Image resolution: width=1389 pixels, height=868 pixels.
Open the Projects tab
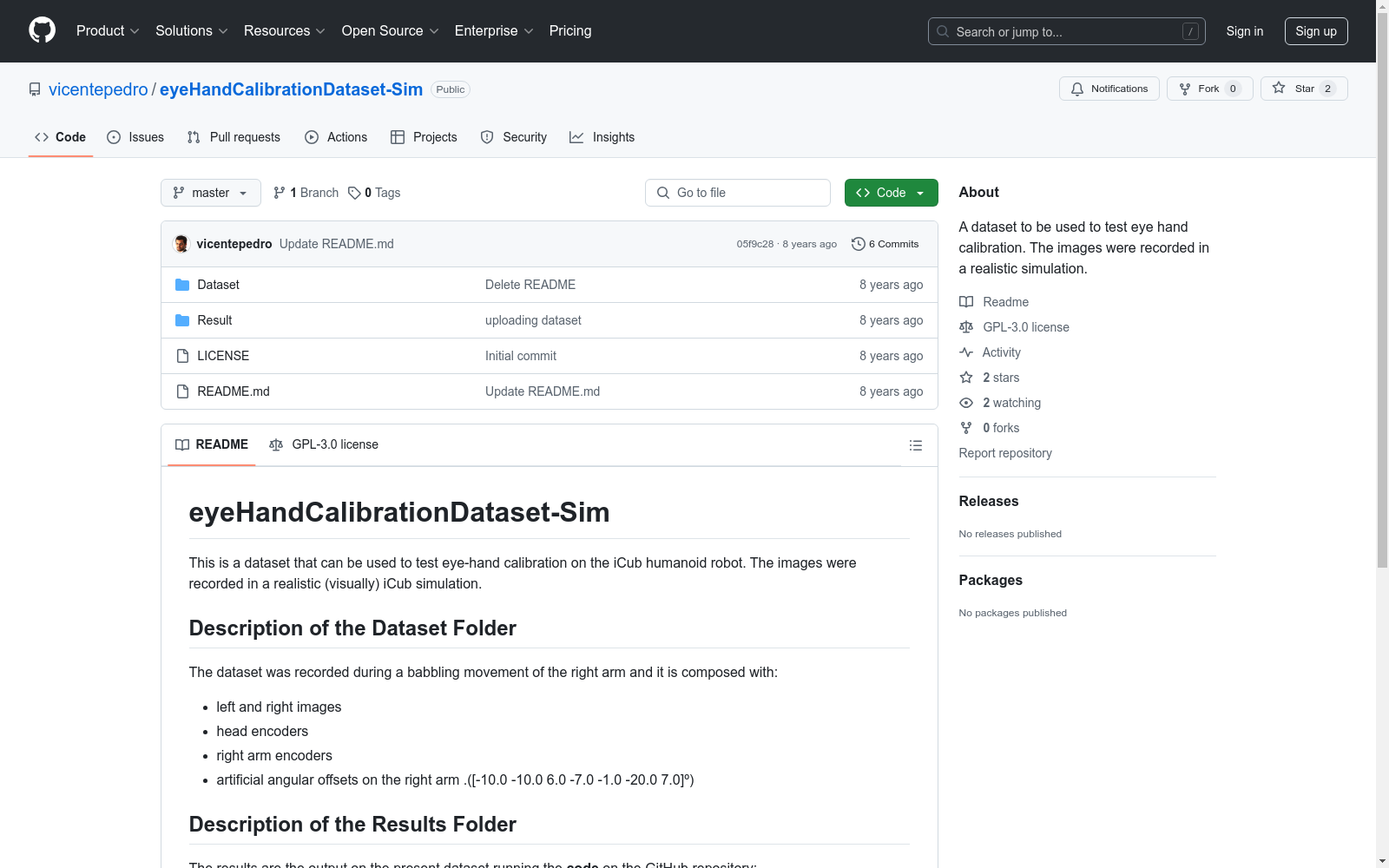click(x=424, y=137)
